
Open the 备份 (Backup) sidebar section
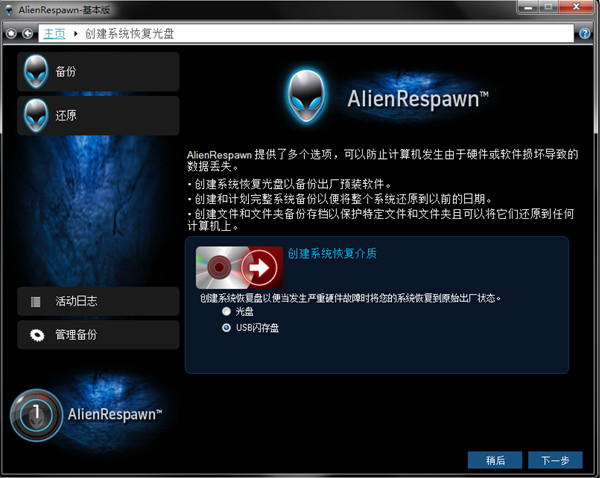pos(98,72)
